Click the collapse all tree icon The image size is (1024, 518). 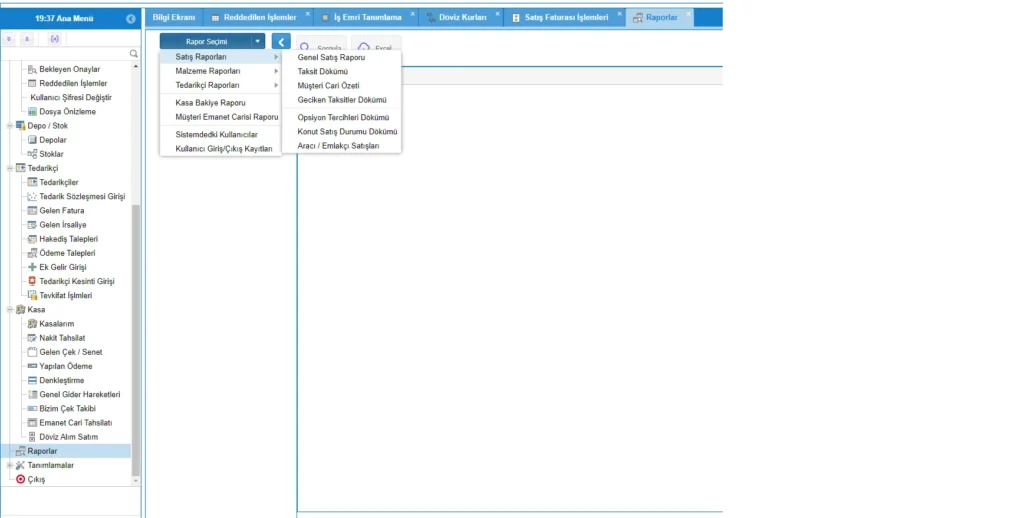(x=27, y=38)
